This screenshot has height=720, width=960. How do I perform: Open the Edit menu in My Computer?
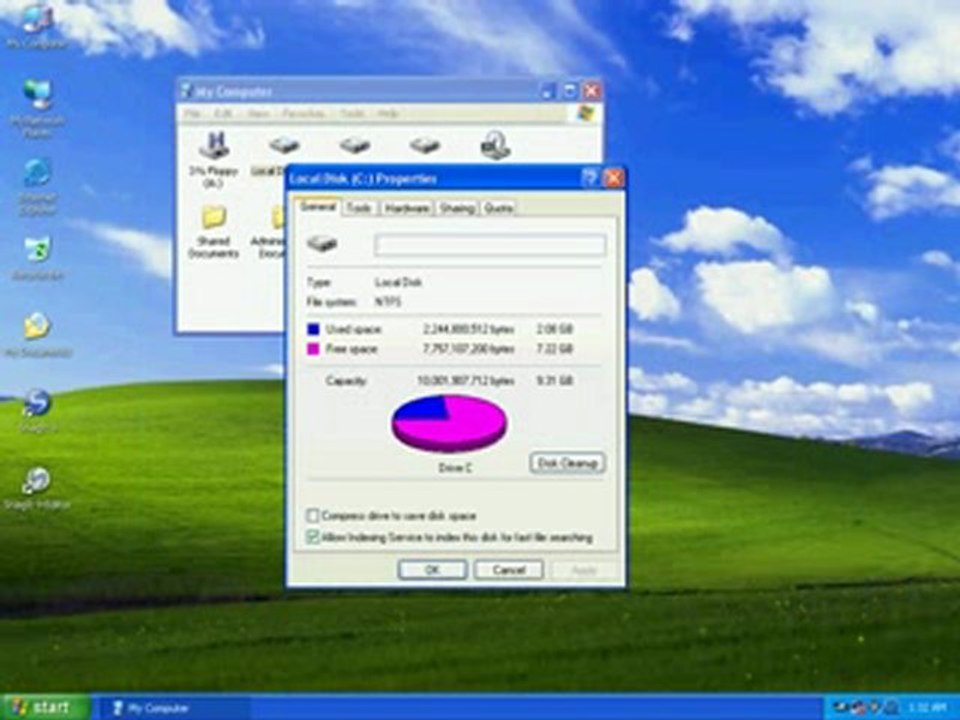point(223,113)
